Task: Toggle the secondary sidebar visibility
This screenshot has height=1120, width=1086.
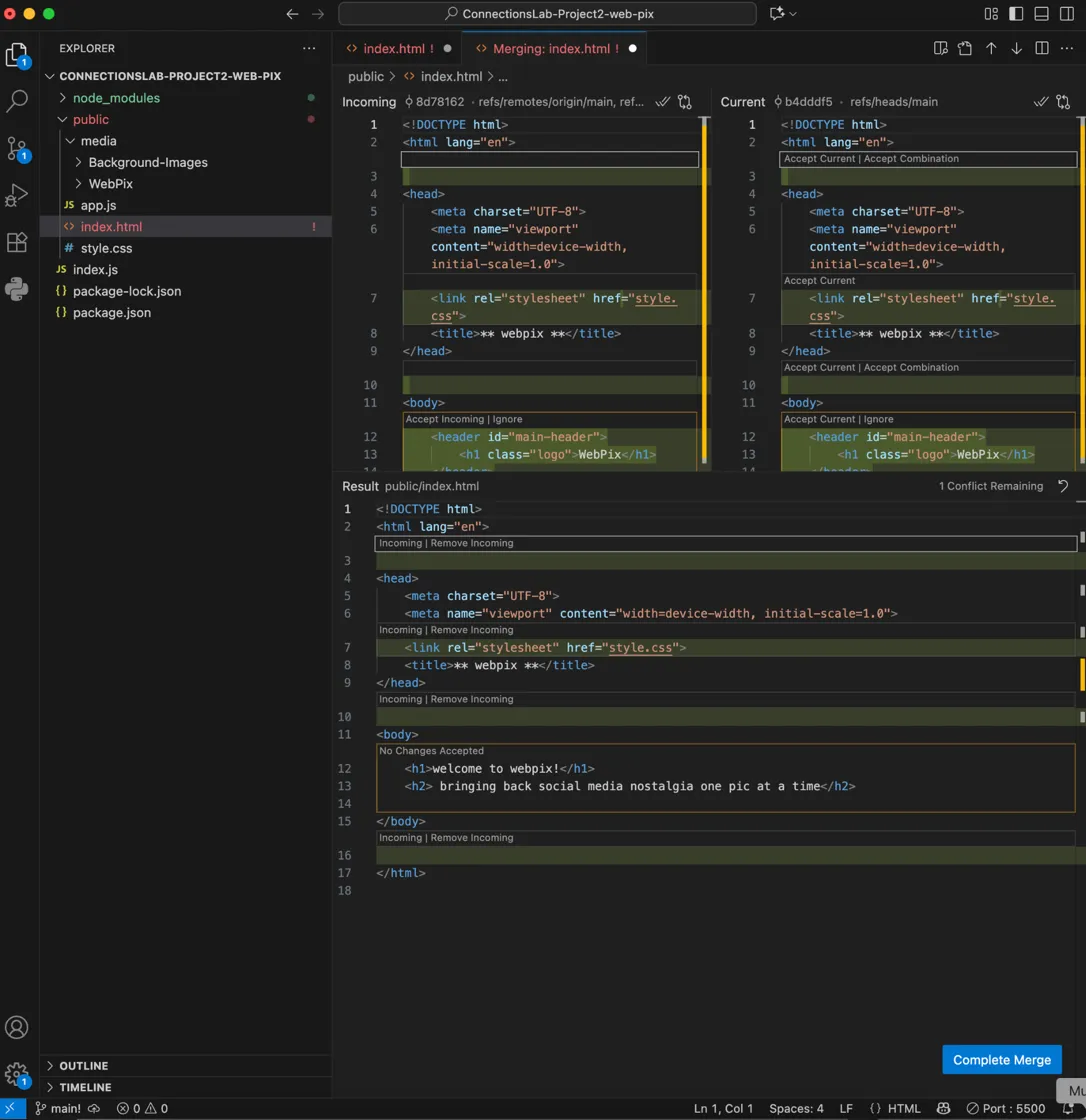Action: tap(1066, 14)
